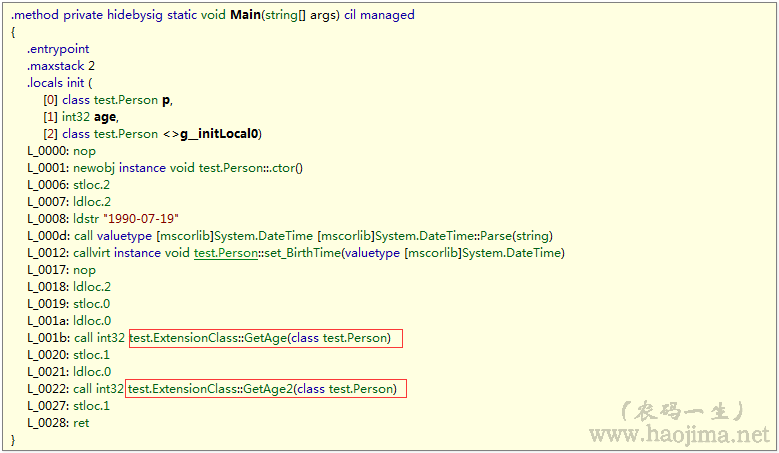Select line L_001a: ldloc.0
The height and width of the screenshot is (453, 779).
69,321
